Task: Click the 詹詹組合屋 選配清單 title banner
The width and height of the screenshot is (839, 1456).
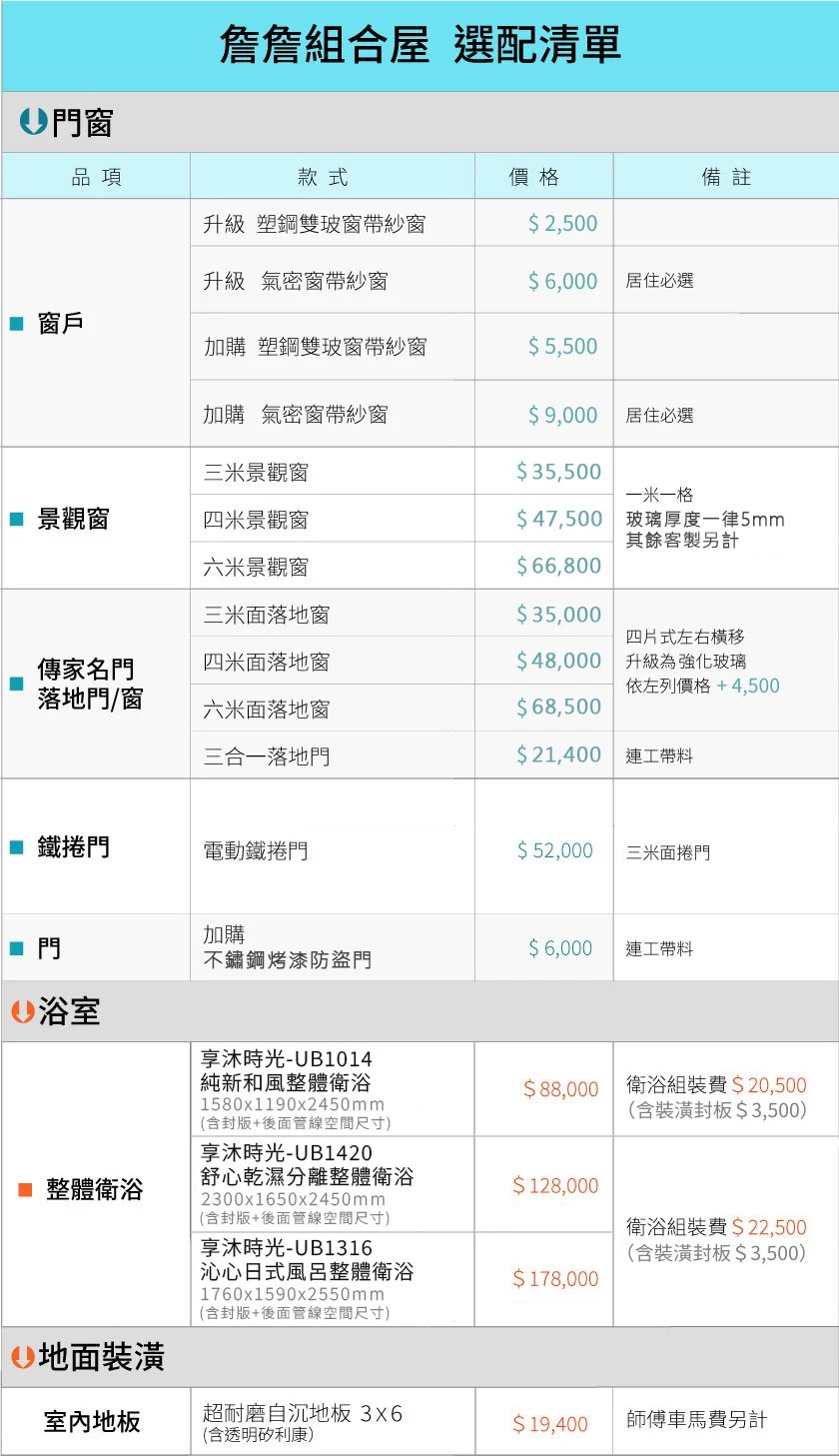Action: click(x=419, y=46)
